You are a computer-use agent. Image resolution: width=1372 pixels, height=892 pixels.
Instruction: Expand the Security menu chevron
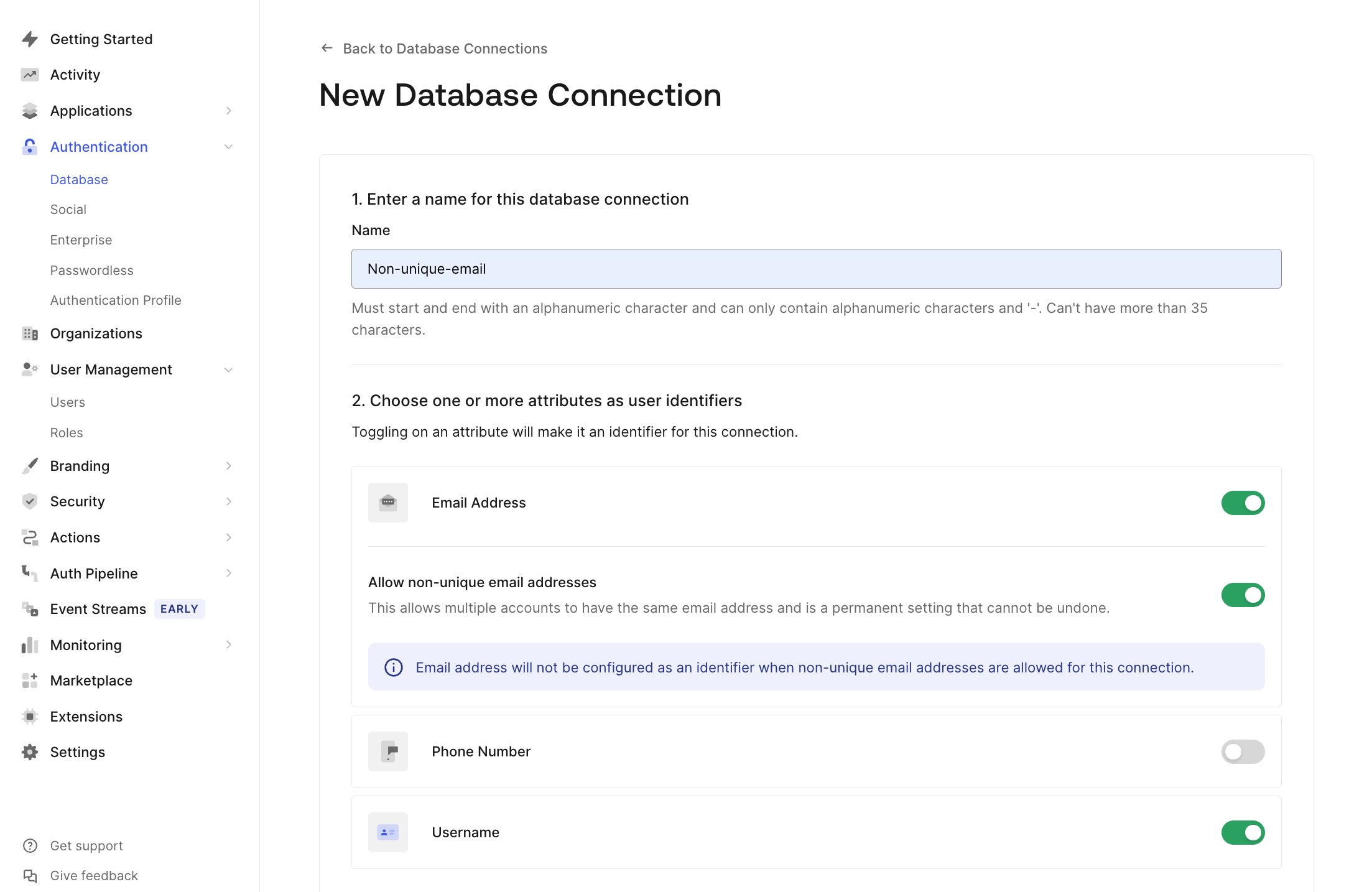tap(228, 501)
